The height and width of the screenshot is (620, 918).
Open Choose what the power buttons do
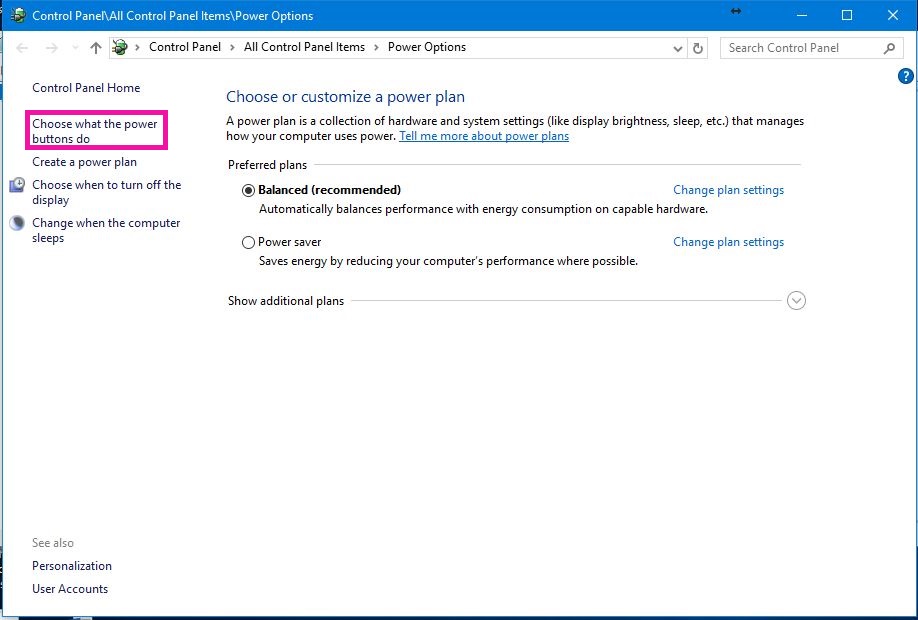pyautogui.click(x=95, y=131)
